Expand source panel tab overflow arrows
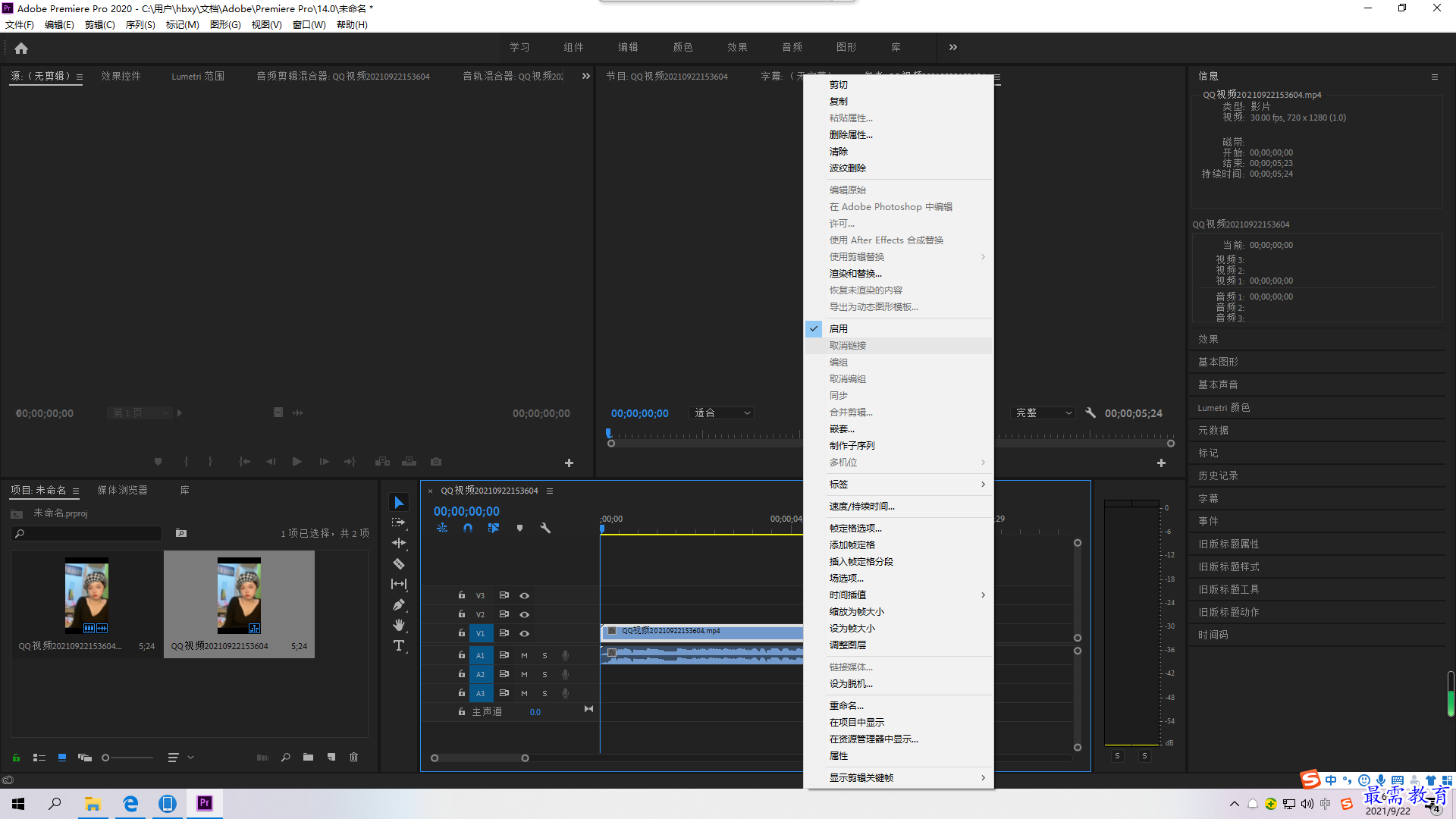 pyautogui.click(x=585, y=76)
